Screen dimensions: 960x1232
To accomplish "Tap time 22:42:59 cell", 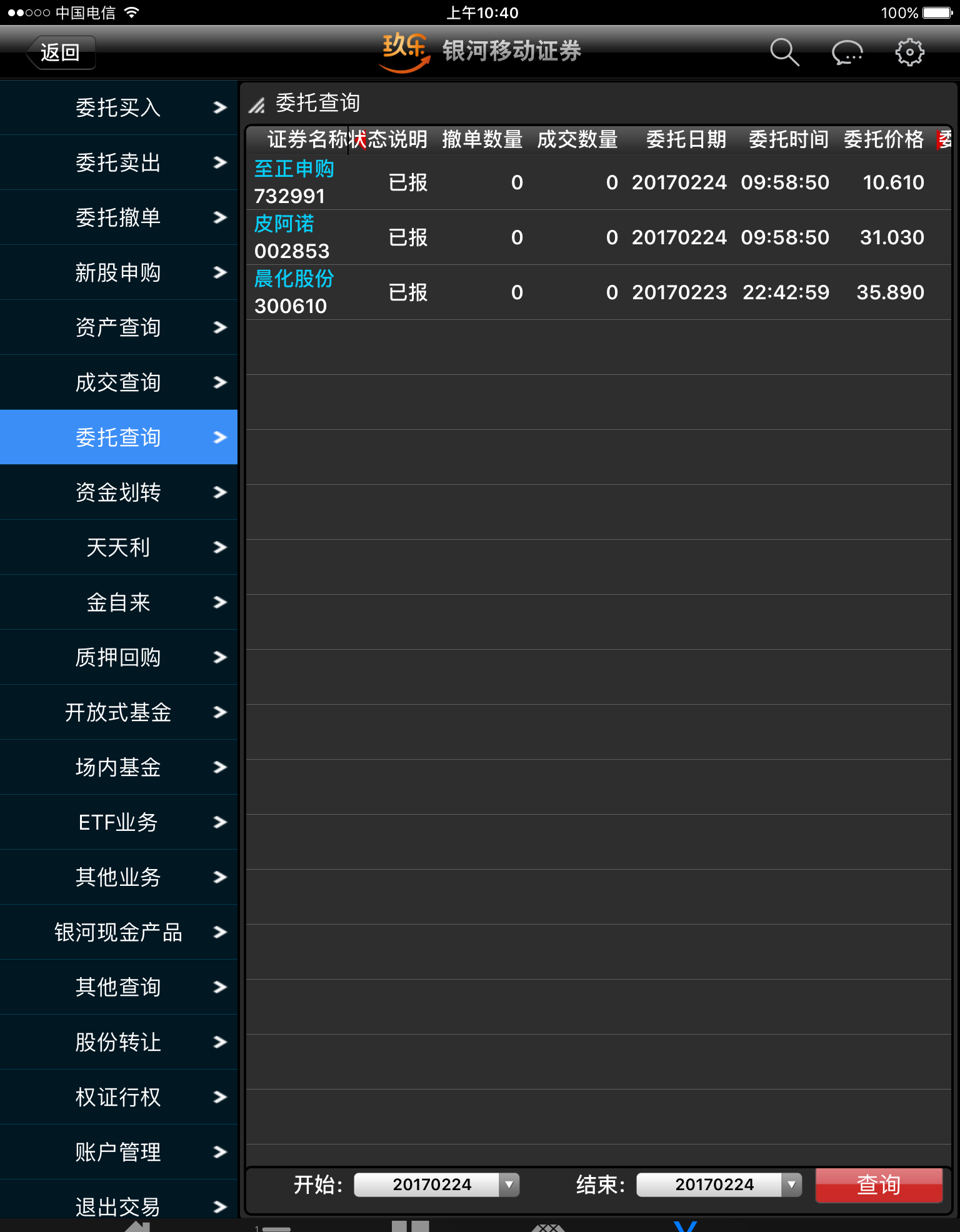I will (x=786, y=292).
